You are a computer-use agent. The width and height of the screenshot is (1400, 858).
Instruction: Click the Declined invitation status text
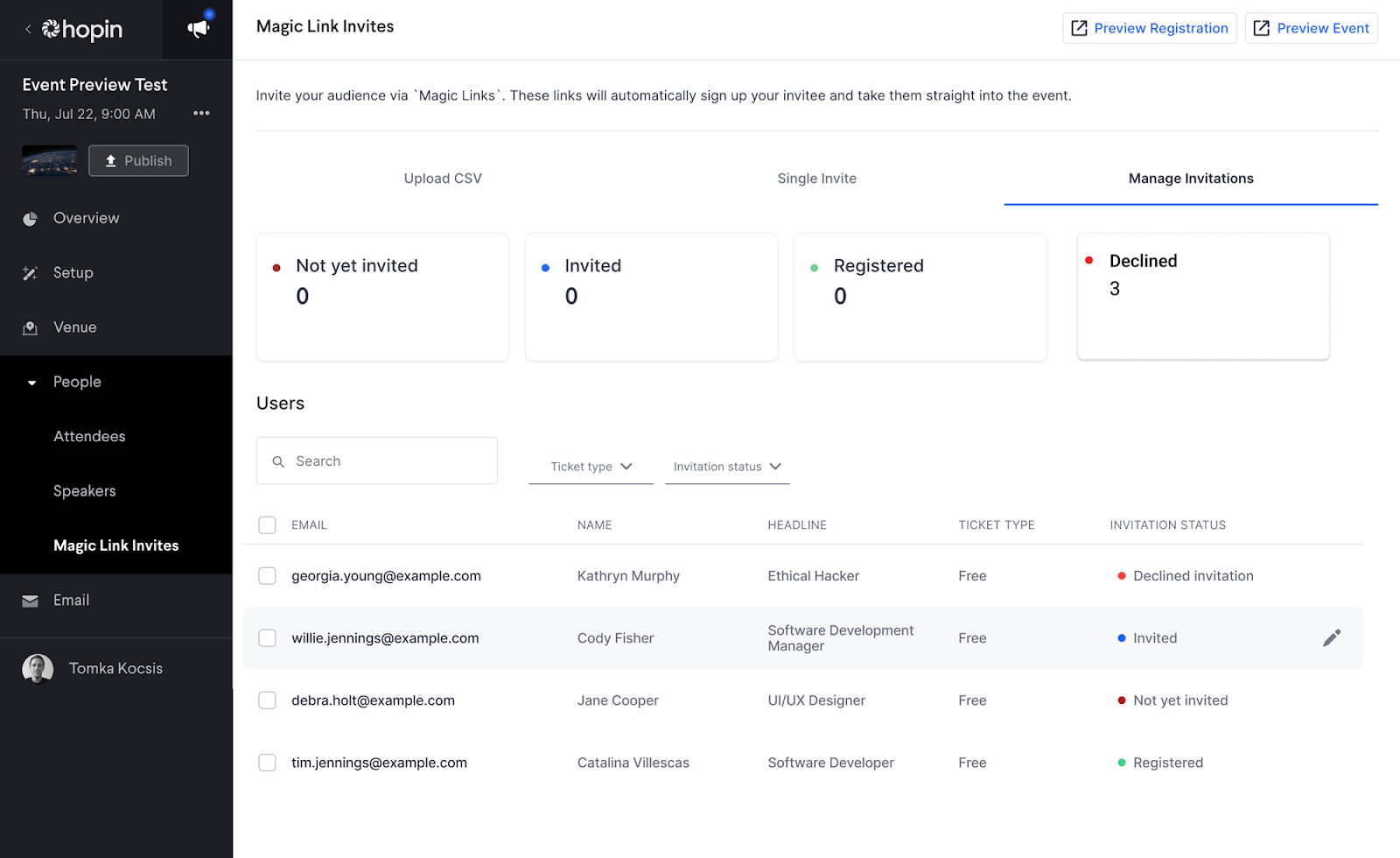coord(1193,576)
